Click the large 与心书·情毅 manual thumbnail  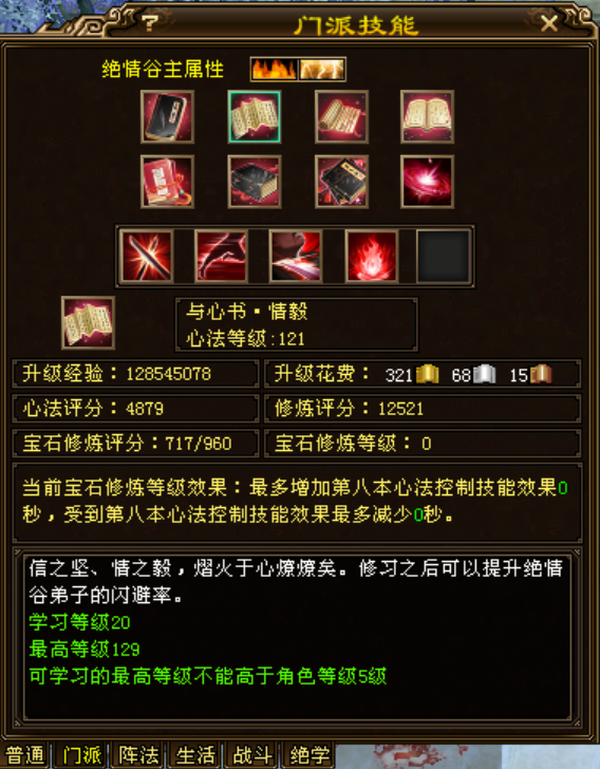[x=88, y=323]
